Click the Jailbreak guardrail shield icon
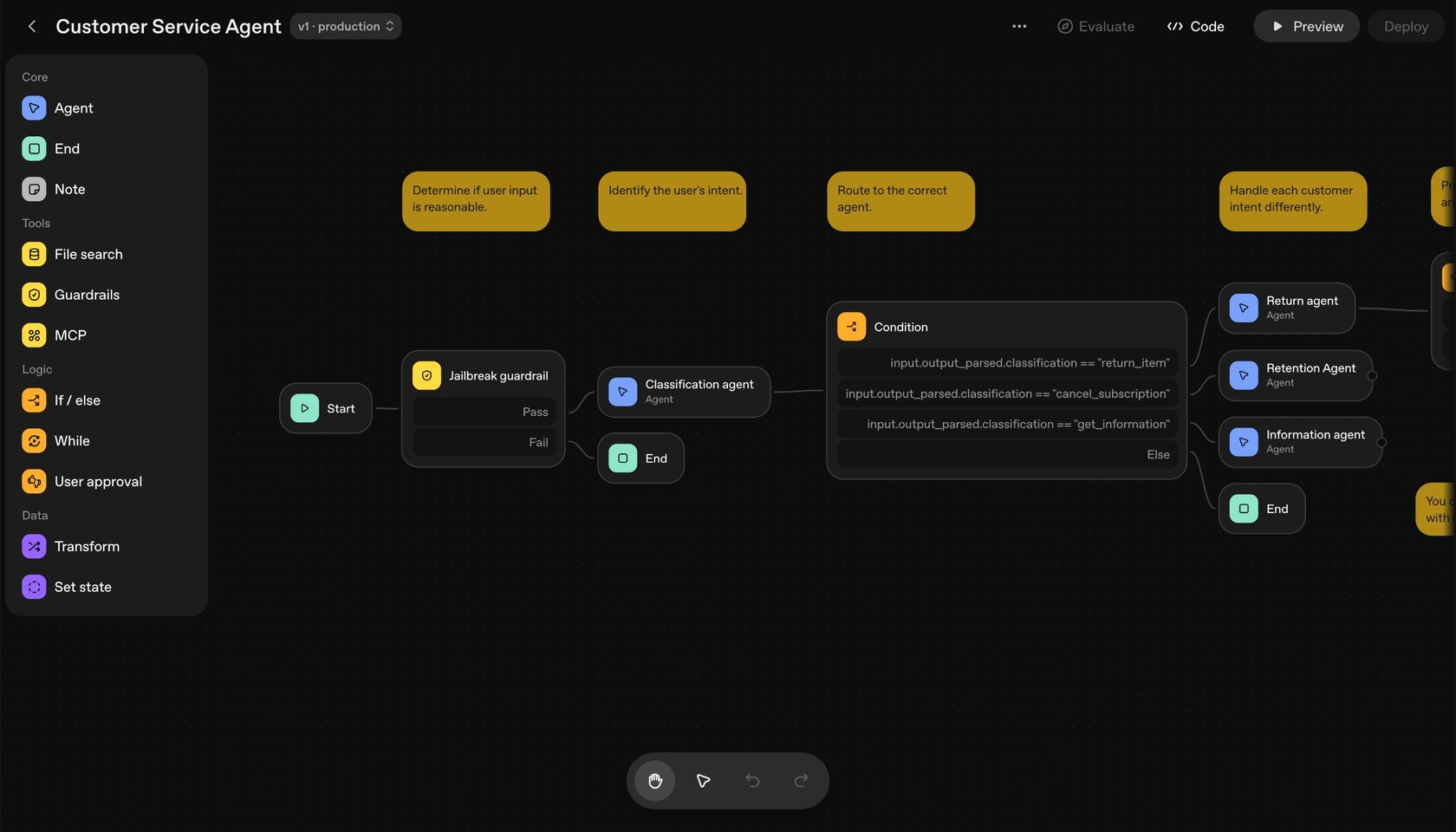 [426, 375]
